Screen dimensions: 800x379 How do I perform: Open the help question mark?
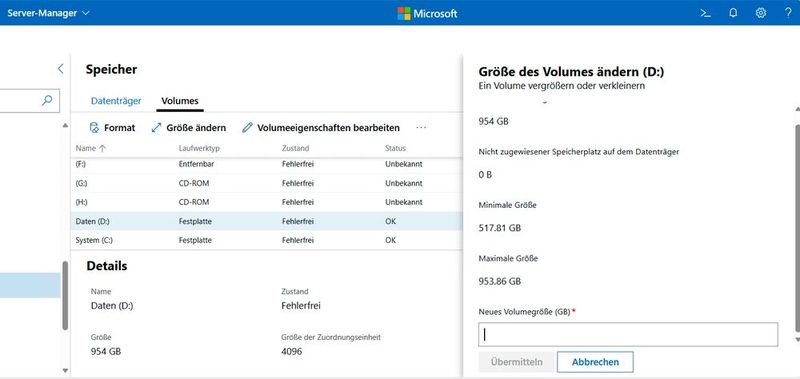[788, 13]
